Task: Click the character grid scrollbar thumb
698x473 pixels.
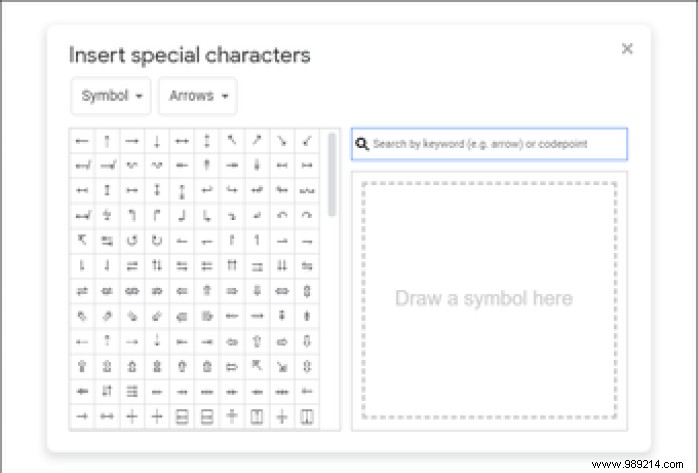Action: click(x=332, y=174)
